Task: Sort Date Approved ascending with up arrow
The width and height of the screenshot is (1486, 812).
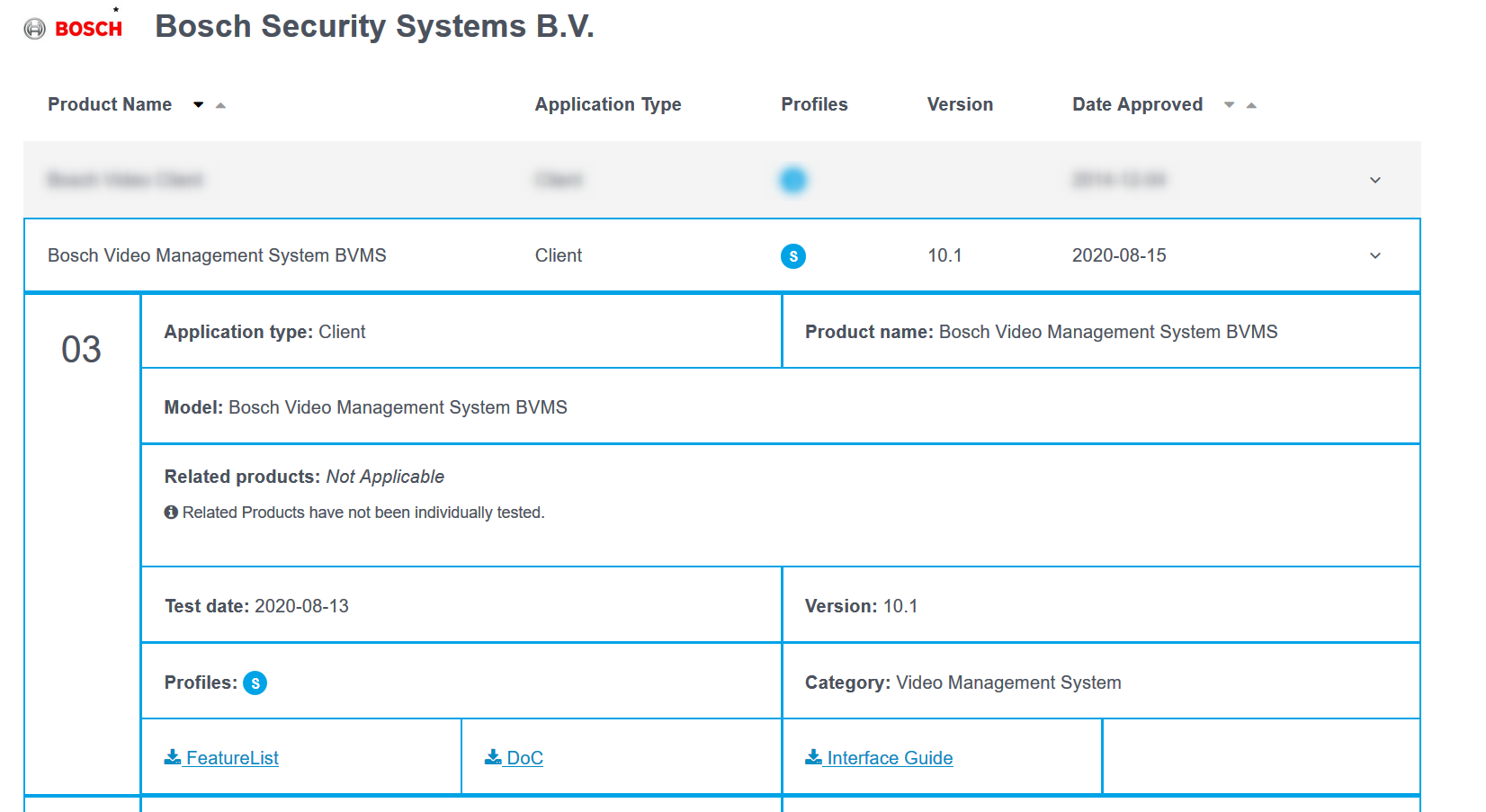Action: click(1251, 105)
